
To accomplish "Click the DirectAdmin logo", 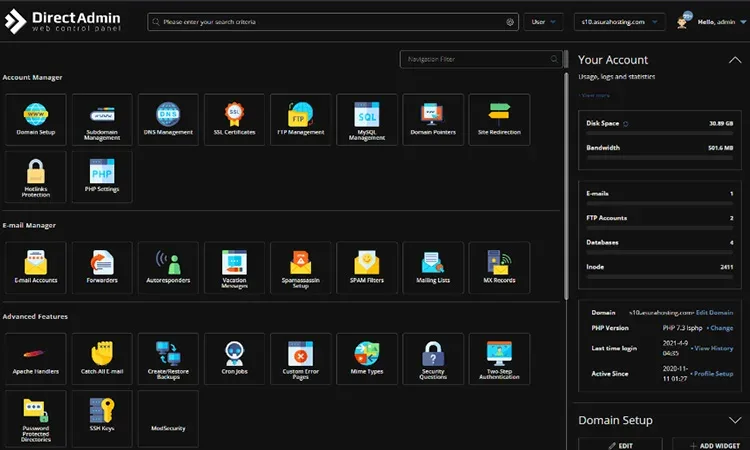I will 62,22.
